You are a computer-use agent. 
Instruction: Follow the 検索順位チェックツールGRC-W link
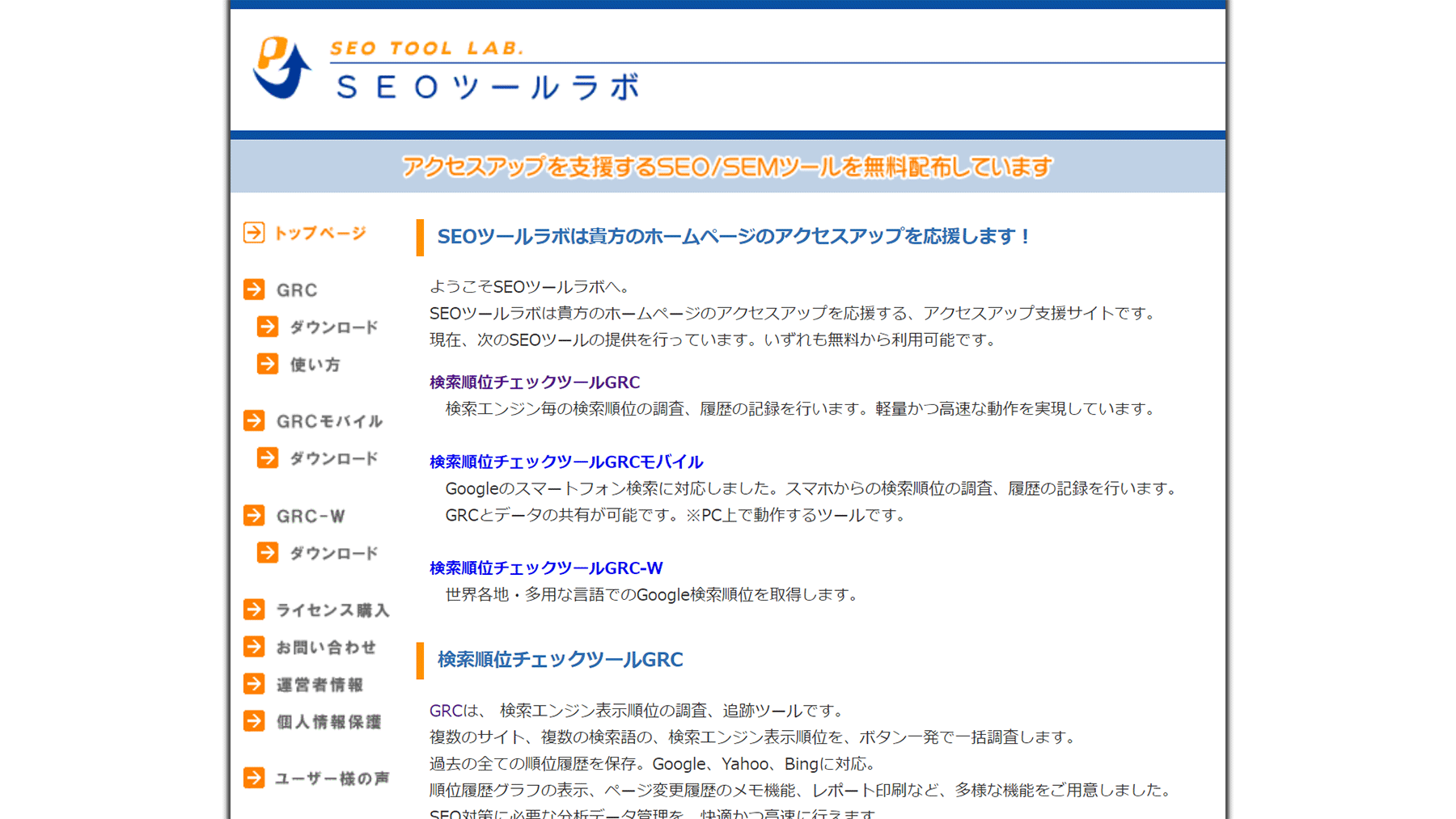point(546,568)
